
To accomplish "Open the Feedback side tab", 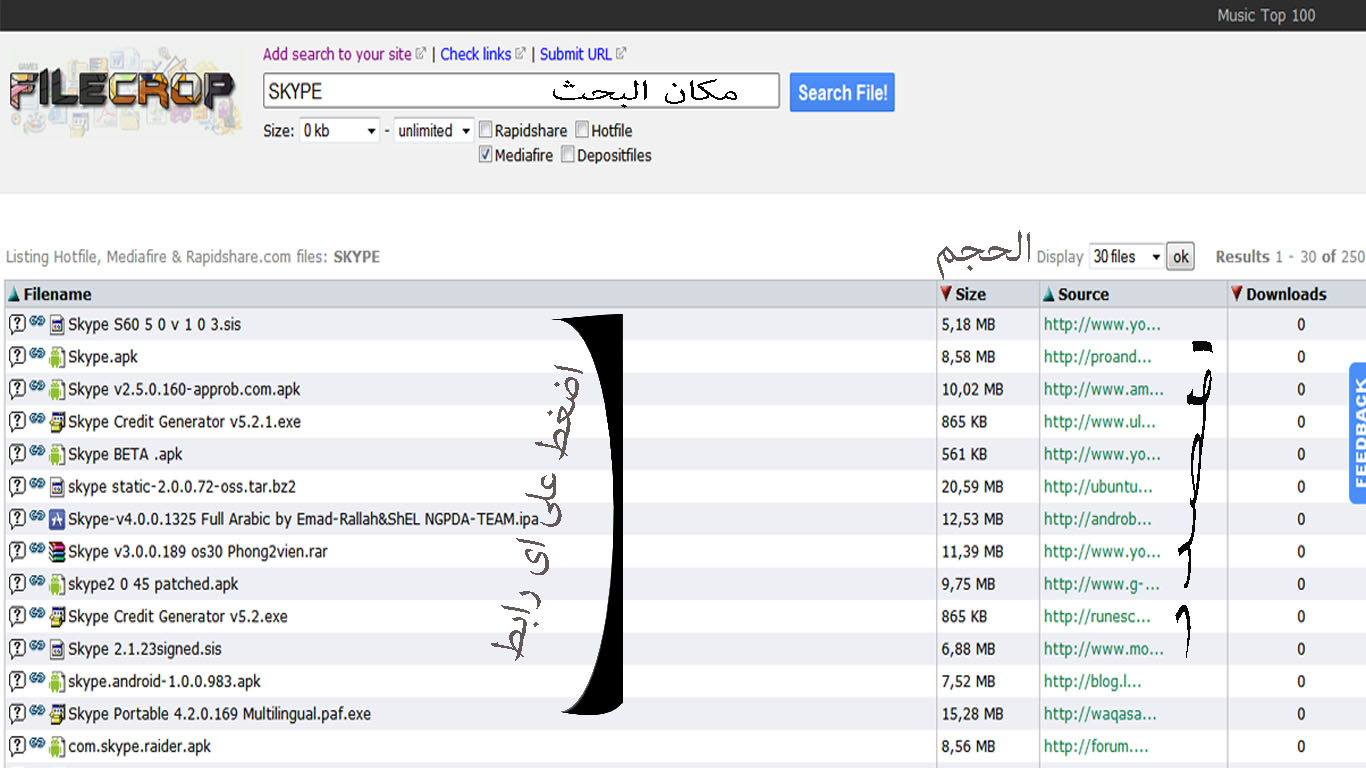I will [x=1358, y=432].
